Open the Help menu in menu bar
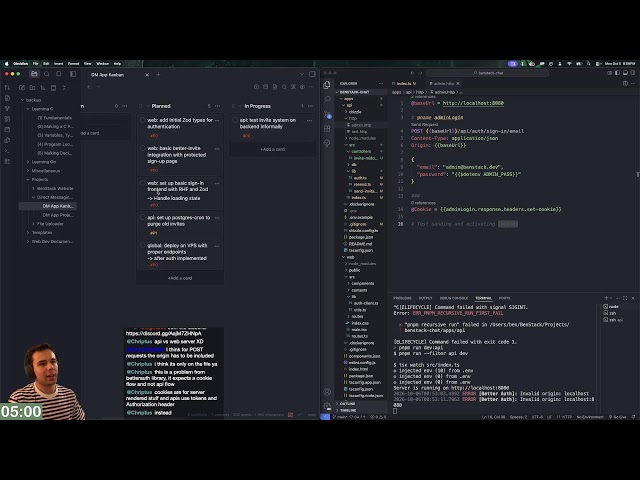This screenshot has height=480, width=640. pos(118,64)
